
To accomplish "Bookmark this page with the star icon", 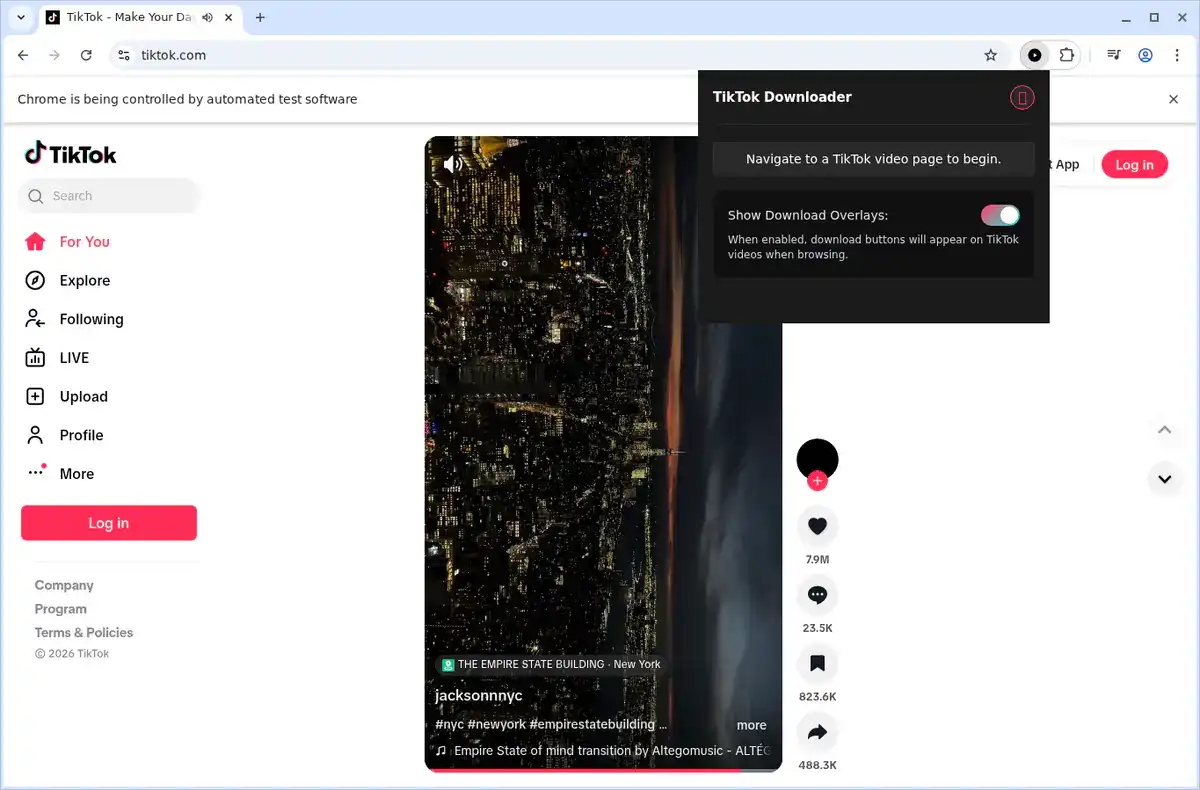I will 991,55.
